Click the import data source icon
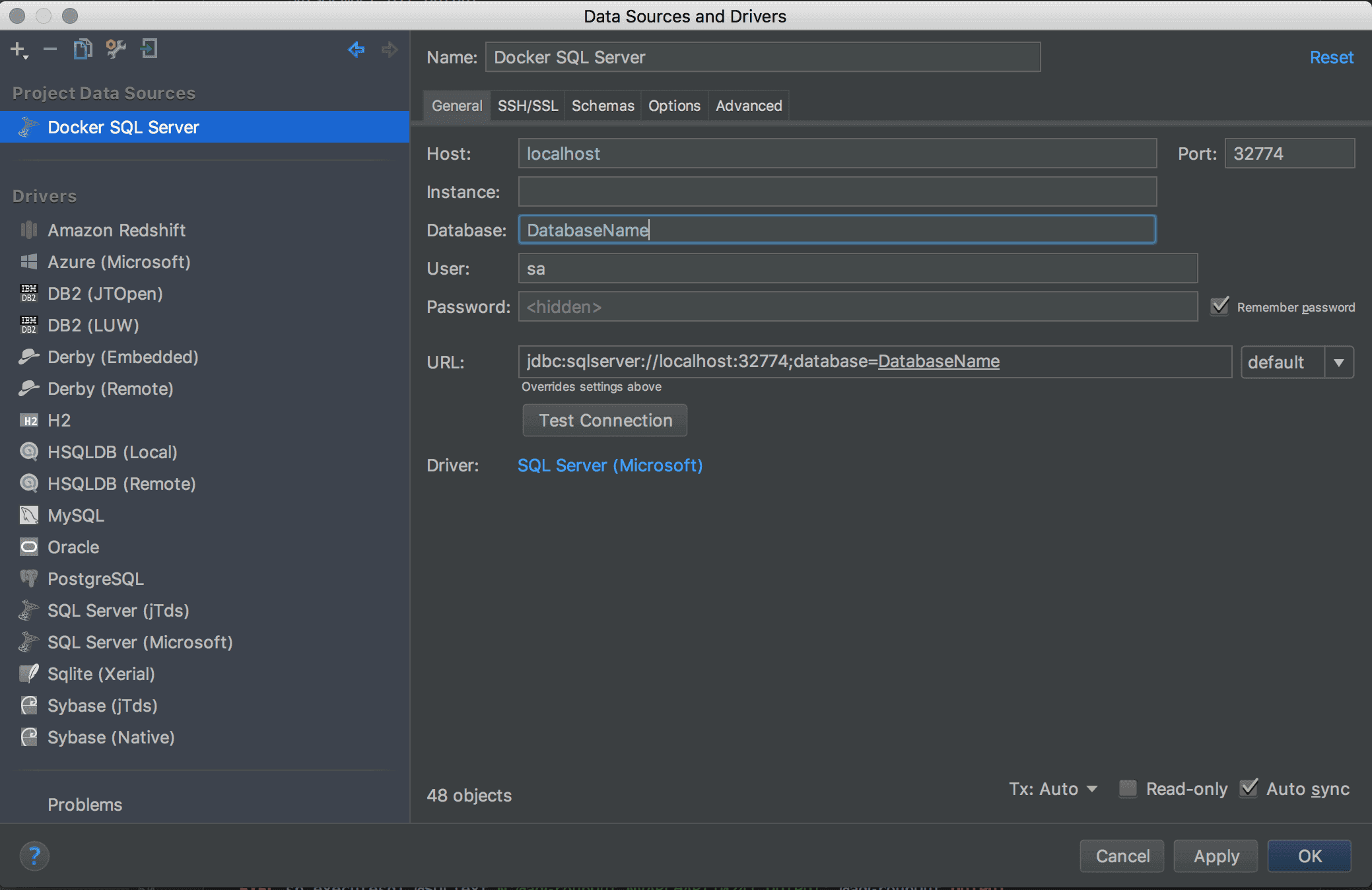Image resolution: width=1372 pixels, height=890 pixels. pos(149,49)
